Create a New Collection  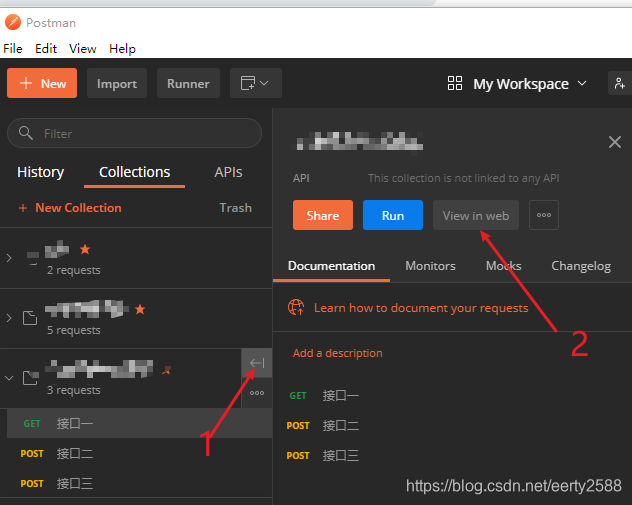70,208
